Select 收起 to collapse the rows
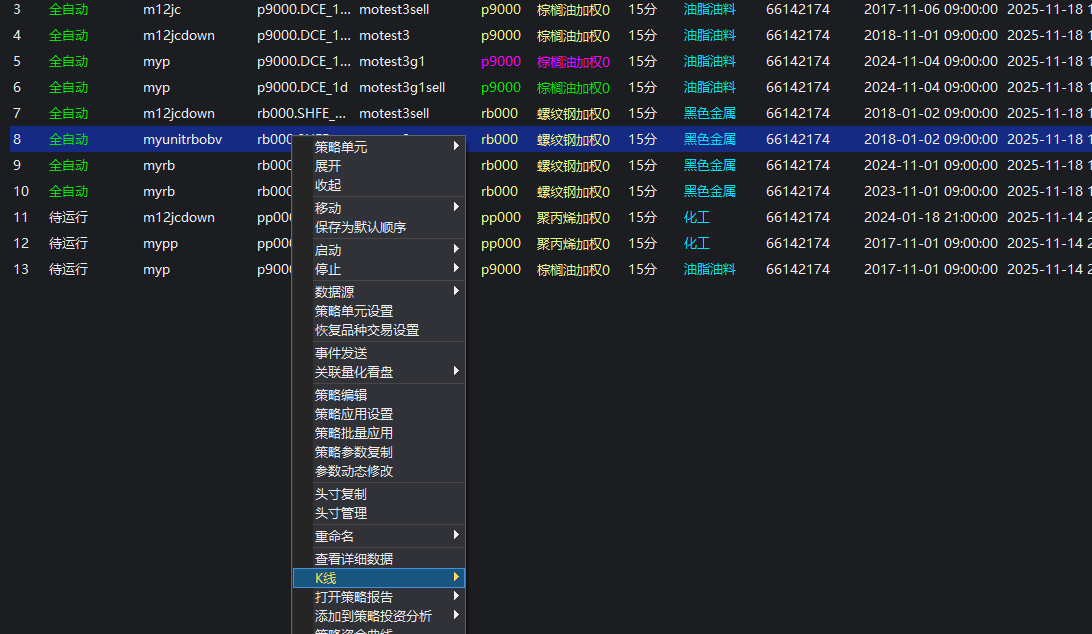This screenshot has width=1092, height=634. pos(328,185)
